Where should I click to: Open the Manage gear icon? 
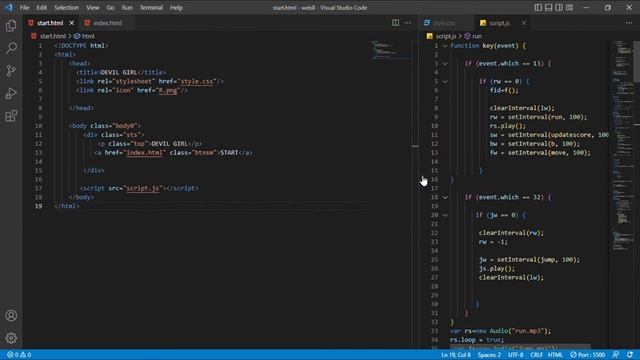pyautogui.click(x=11, y=338)
